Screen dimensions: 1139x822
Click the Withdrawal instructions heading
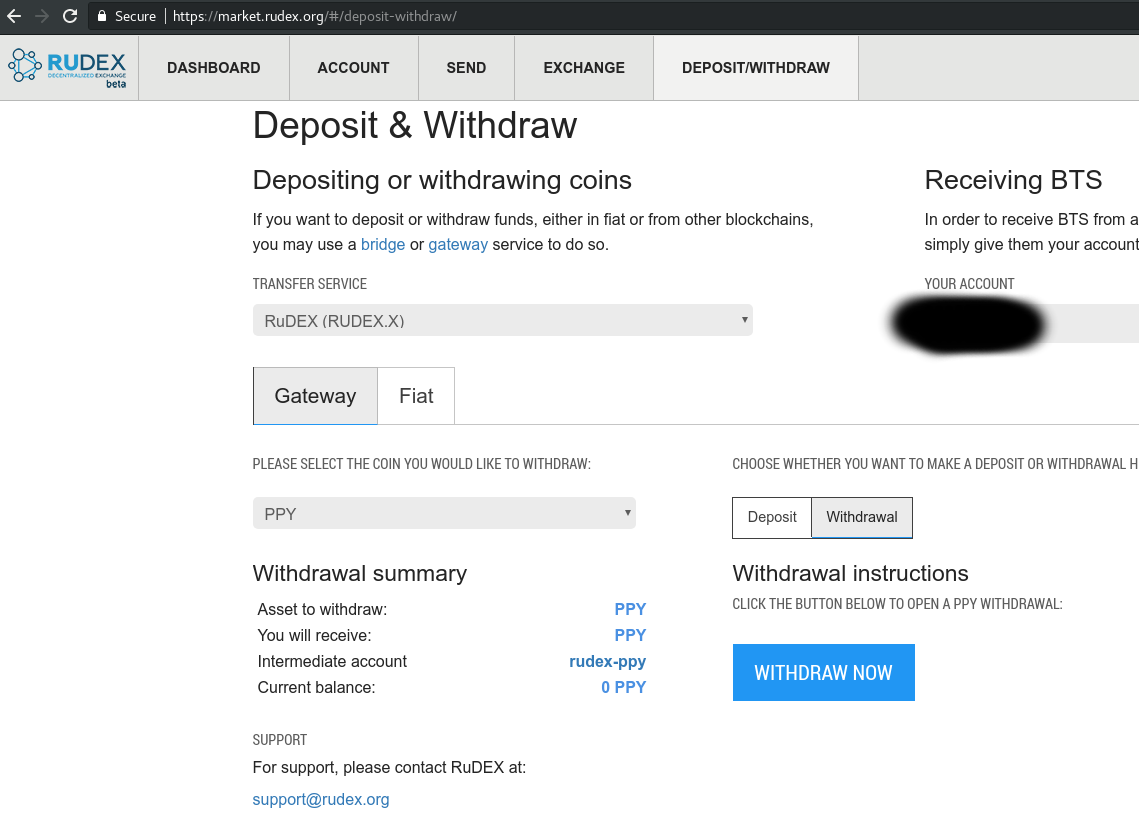[x=851, y=574]
